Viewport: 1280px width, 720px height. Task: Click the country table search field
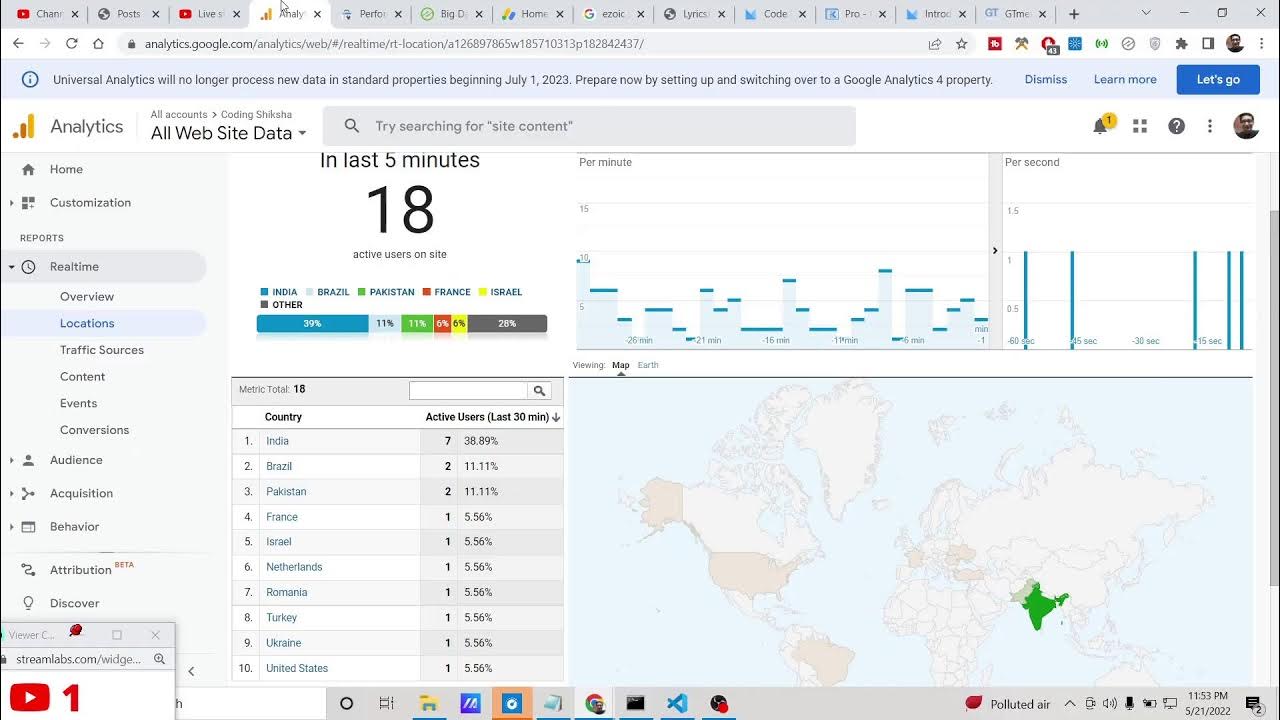pyautogui.click(x=468, y=391)
